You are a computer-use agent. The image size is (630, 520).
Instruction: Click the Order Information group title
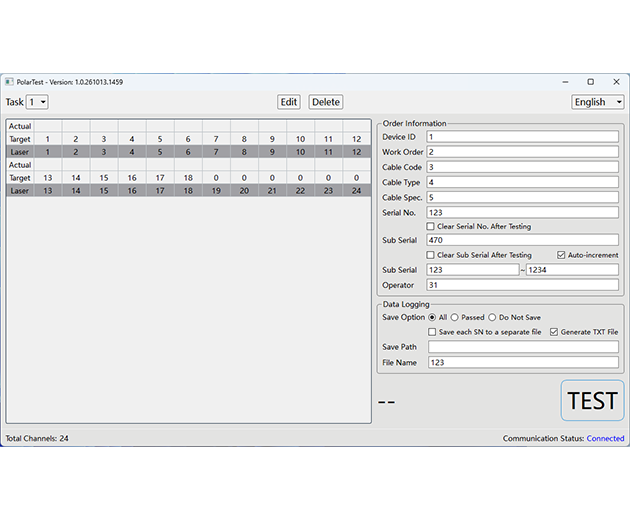[x=414, y=123]
